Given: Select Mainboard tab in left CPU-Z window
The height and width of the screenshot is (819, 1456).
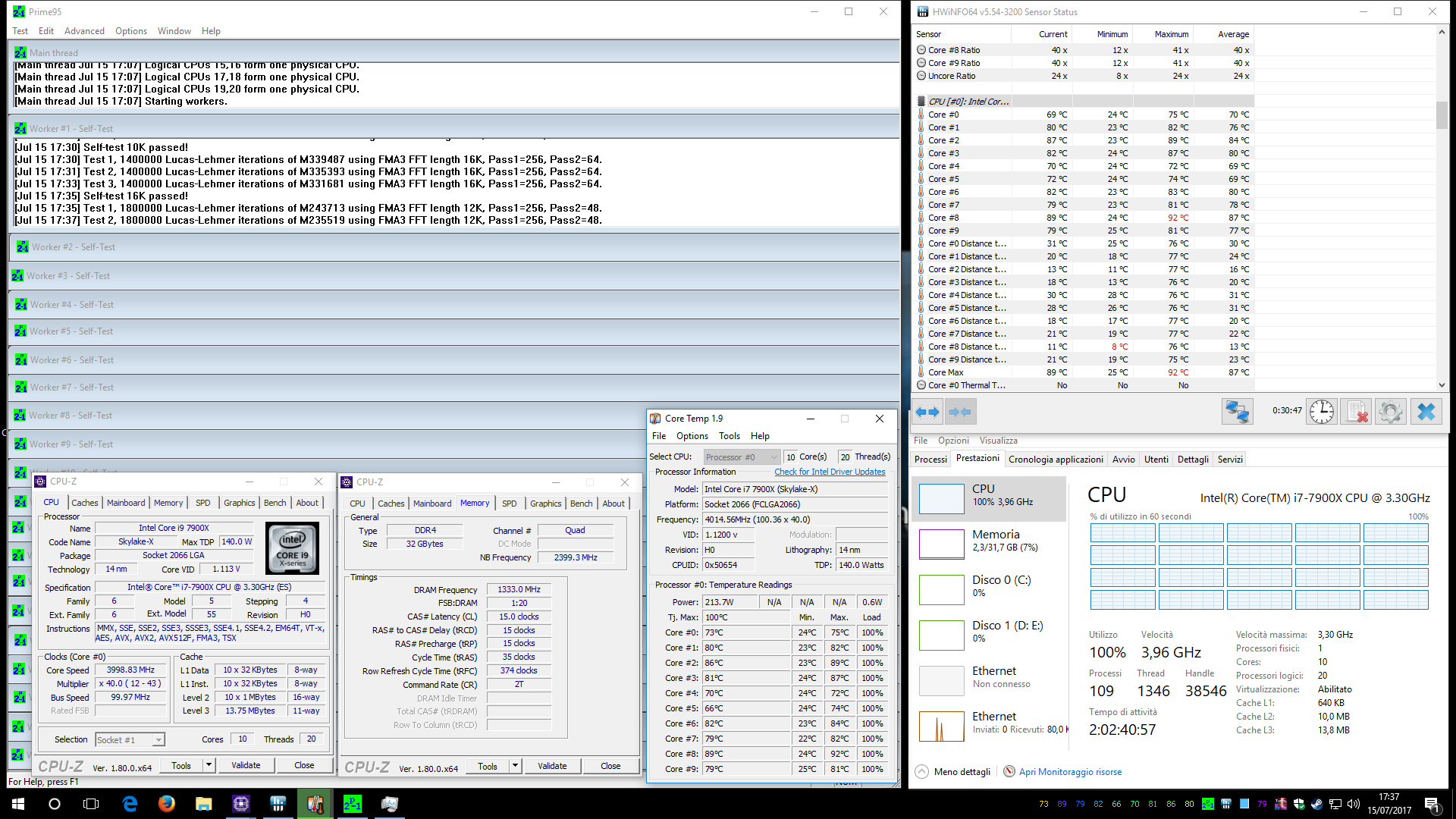Looking at the screenshot, I should coord(126,503).
